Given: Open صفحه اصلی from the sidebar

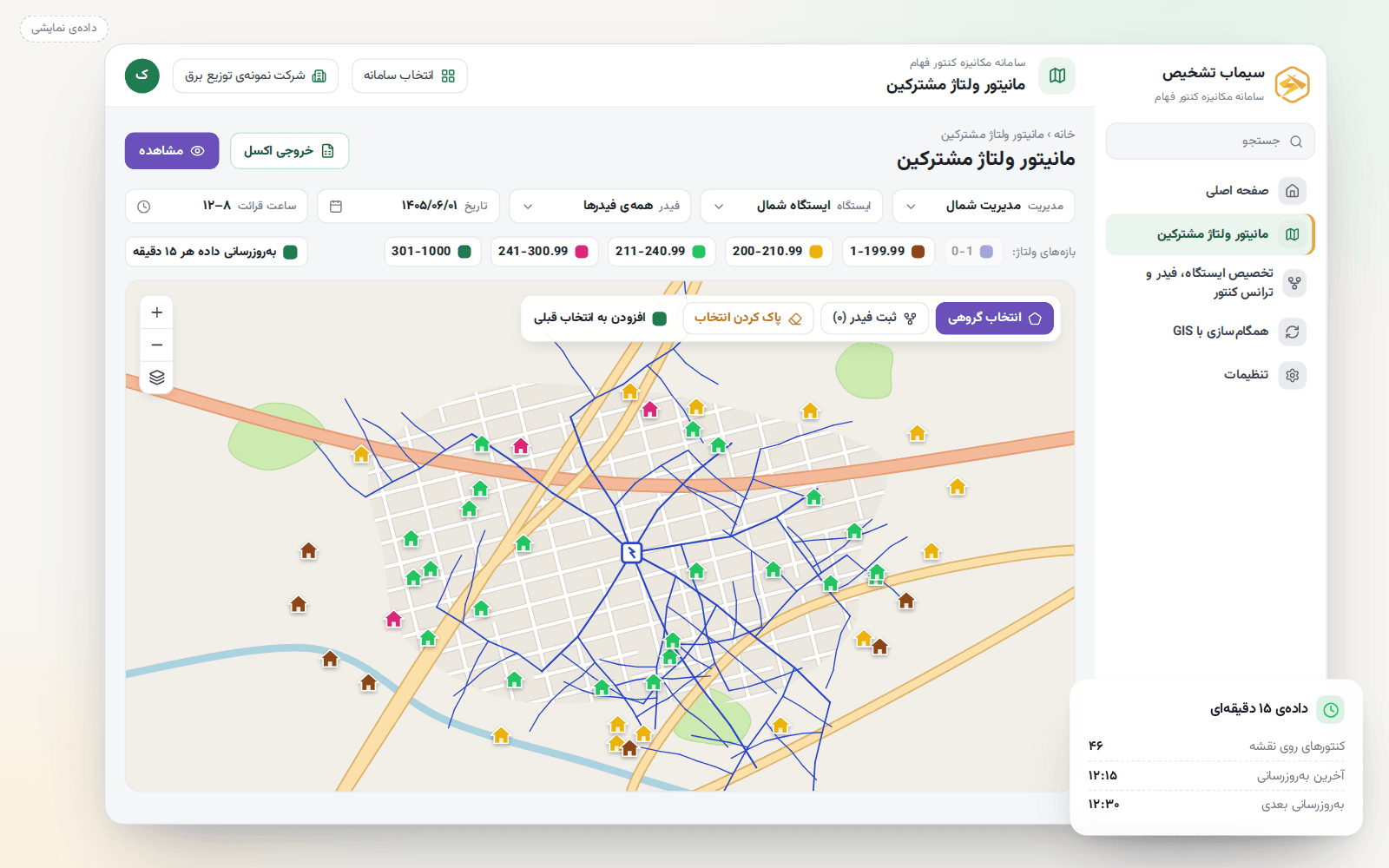Looking at the screenshot, I should click(1209, 190).
